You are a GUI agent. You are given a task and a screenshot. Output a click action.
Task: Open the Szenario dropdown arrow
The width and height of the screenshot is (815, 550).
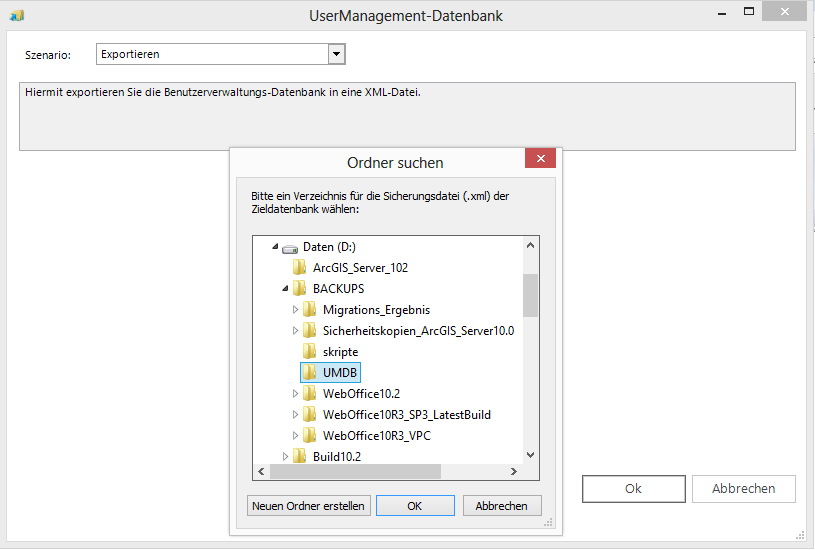click(336, 54)
